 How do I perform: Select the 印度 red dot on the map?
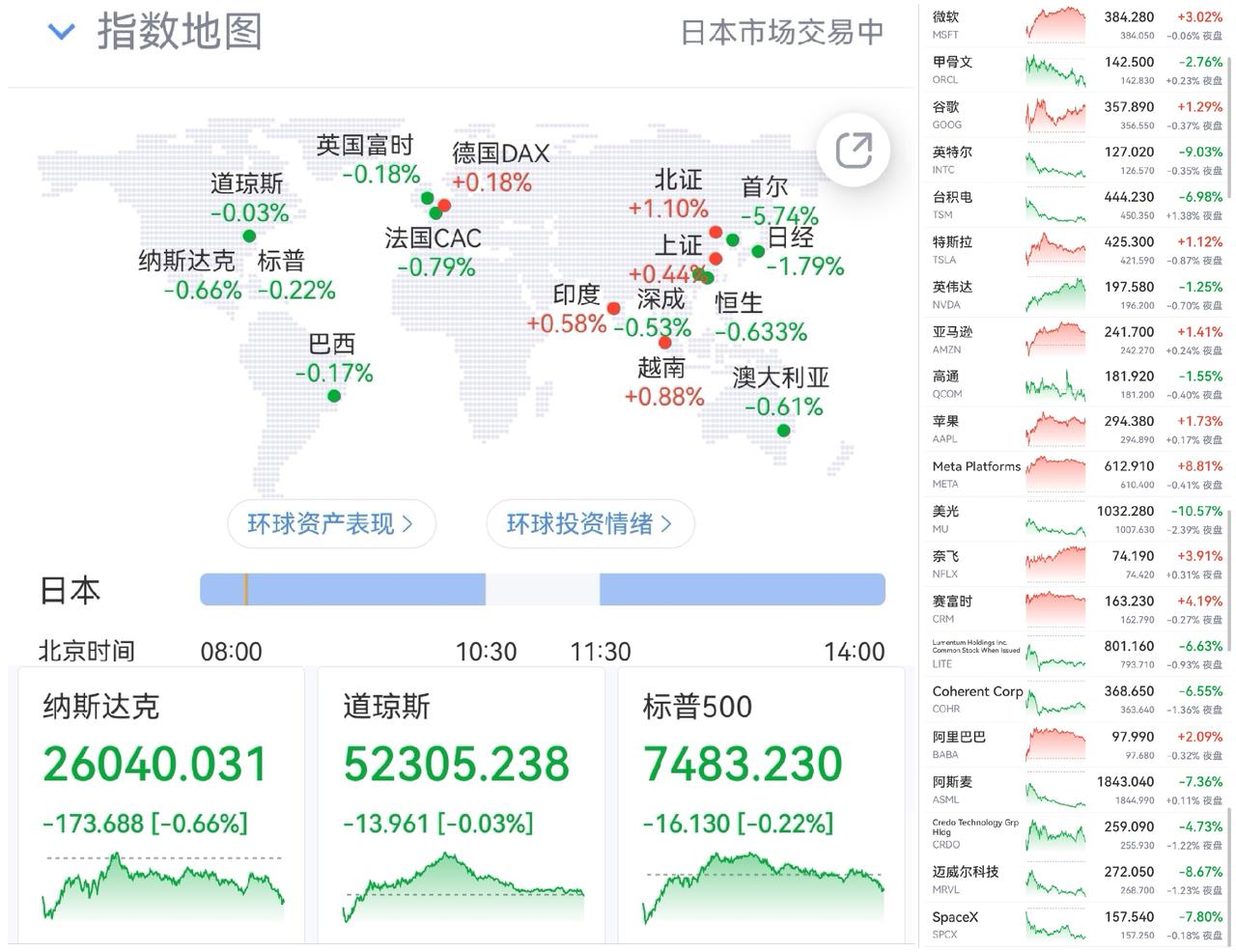613,309
